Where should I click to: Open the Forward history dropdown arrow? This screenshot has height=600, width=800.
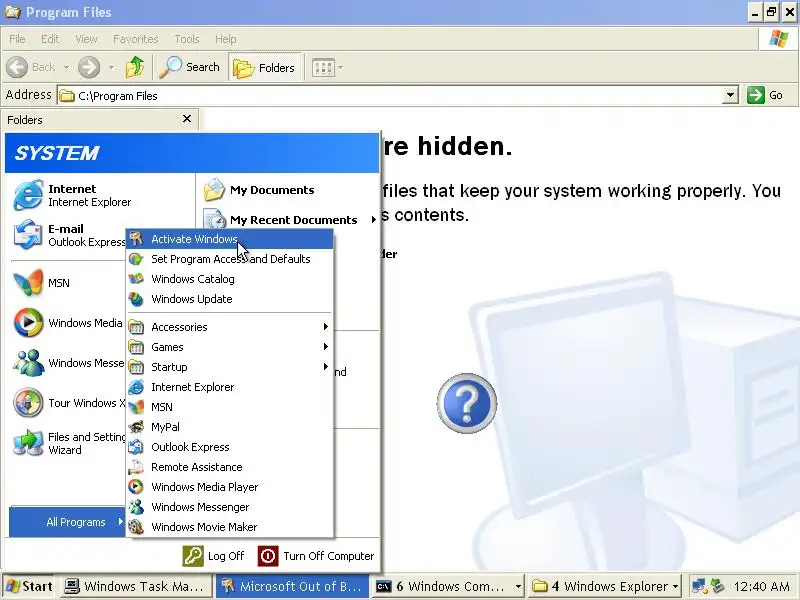pyautogui.click(x=112, y=67)
